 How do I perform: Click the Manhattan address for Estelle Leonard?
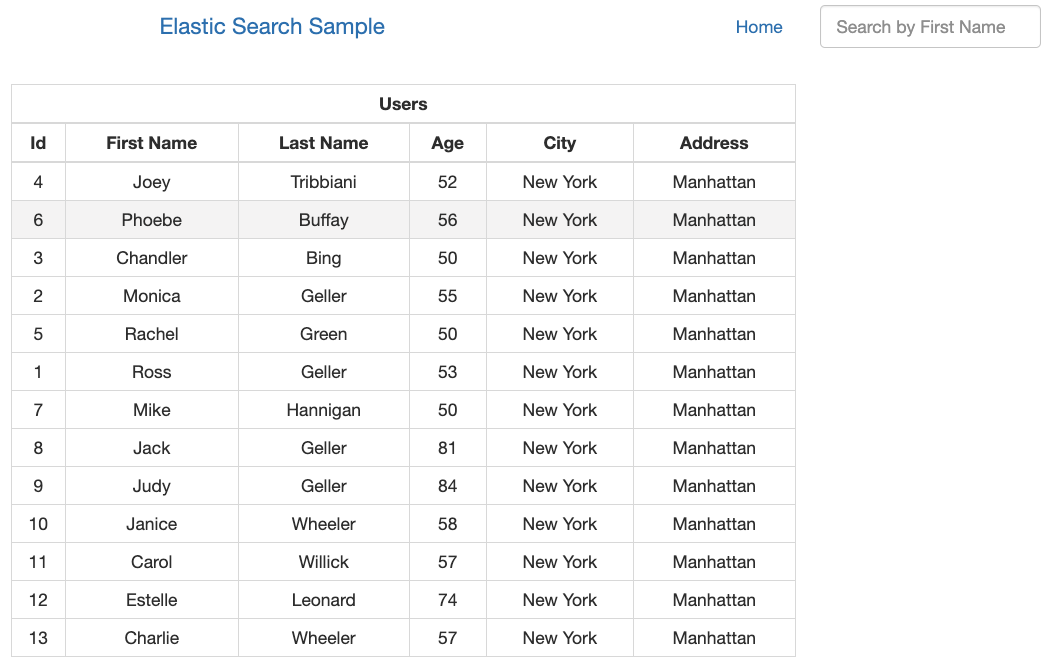coord(713,599)
